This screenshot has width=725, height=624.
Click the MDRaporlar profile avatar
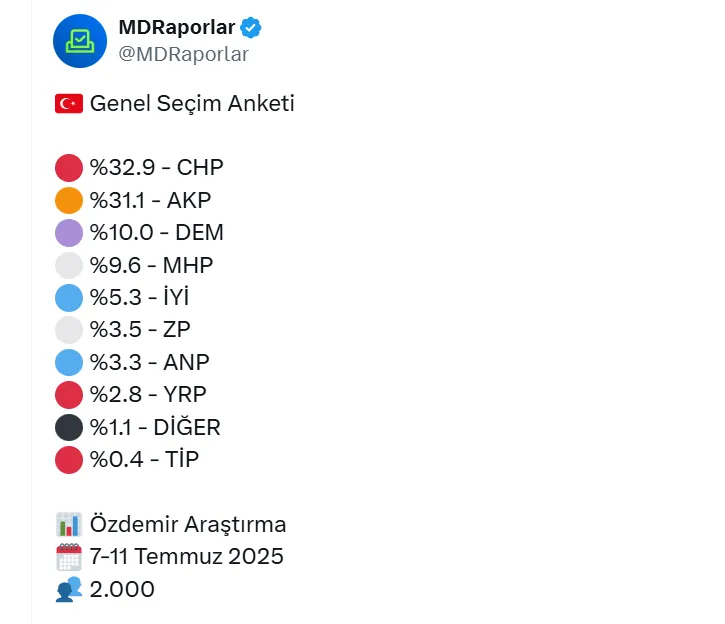[x=80, y=41]
